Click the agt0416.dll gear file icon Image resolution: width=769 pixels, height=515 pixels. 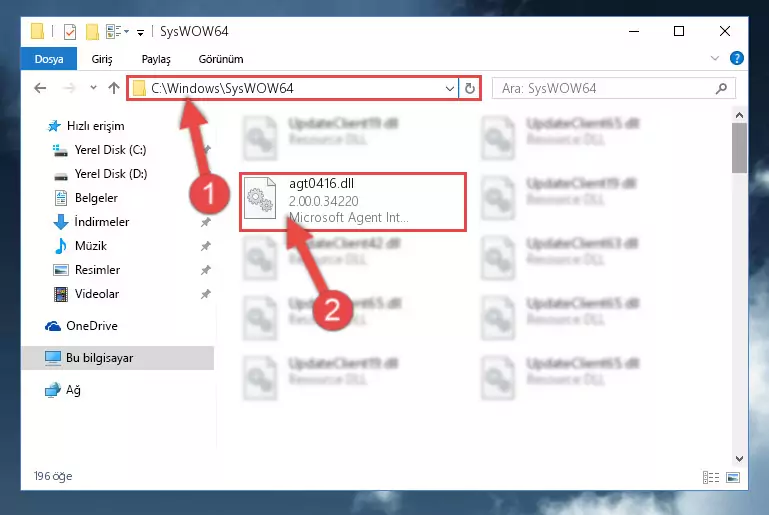point(260,198)
